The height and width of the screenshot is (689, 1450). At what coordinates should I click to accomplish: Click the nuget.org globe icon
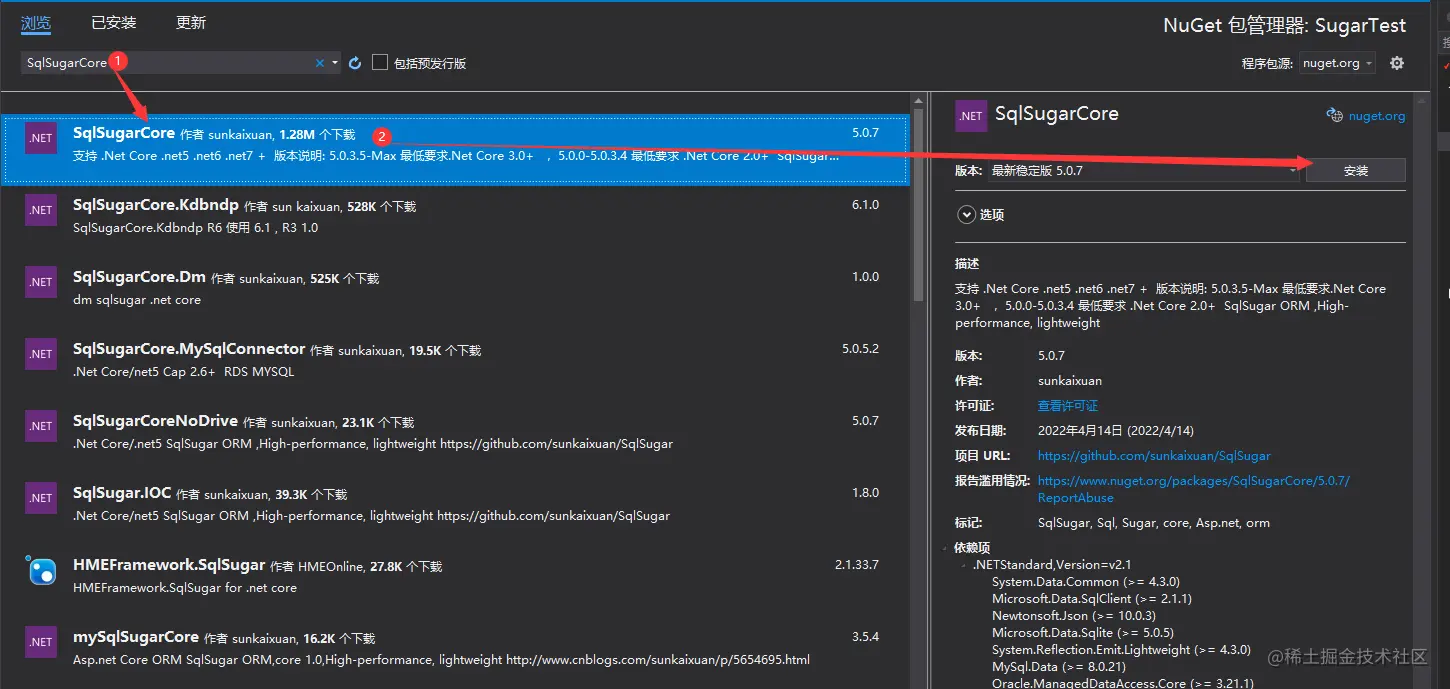[1334, 116]
